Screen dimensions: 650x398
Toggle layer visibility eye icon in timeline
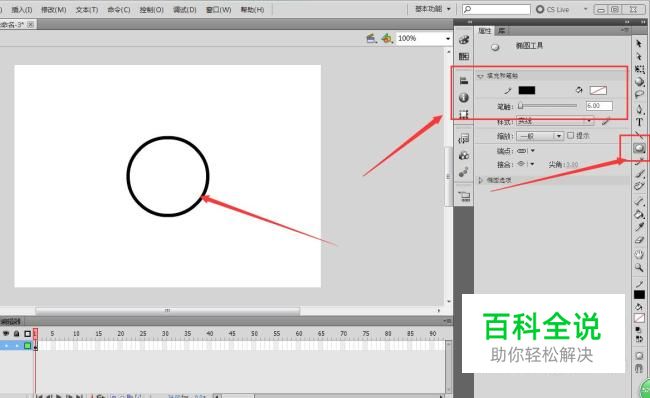pos(6,333)
